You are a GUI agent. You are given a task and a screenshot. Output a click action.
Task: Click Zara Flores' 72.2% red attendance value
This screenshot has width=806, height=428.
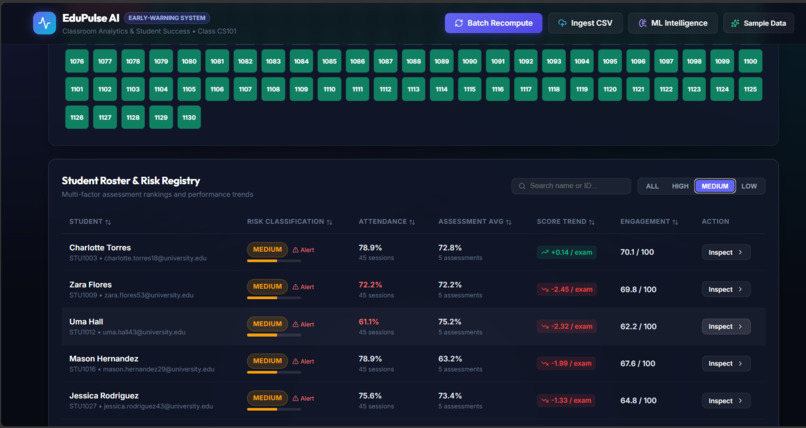(x=370, y=285)
